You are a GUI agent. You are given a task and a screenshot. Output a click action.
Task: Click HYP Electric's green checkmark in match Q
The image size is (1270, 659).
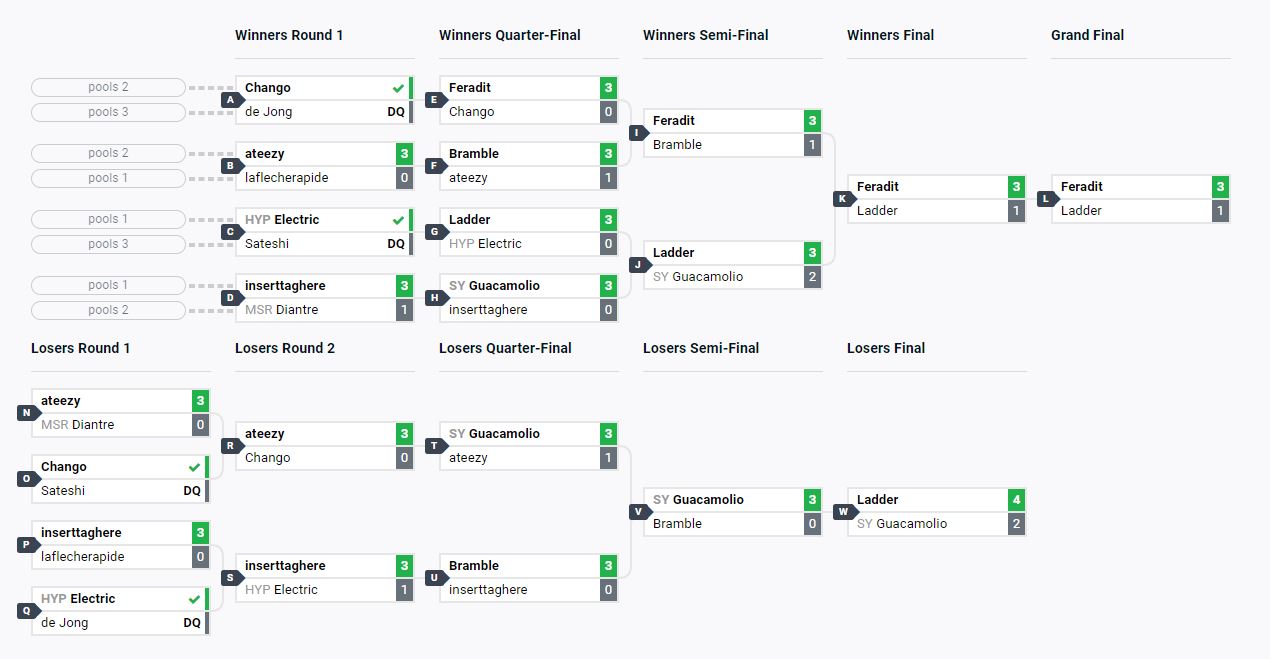point(194,599)
